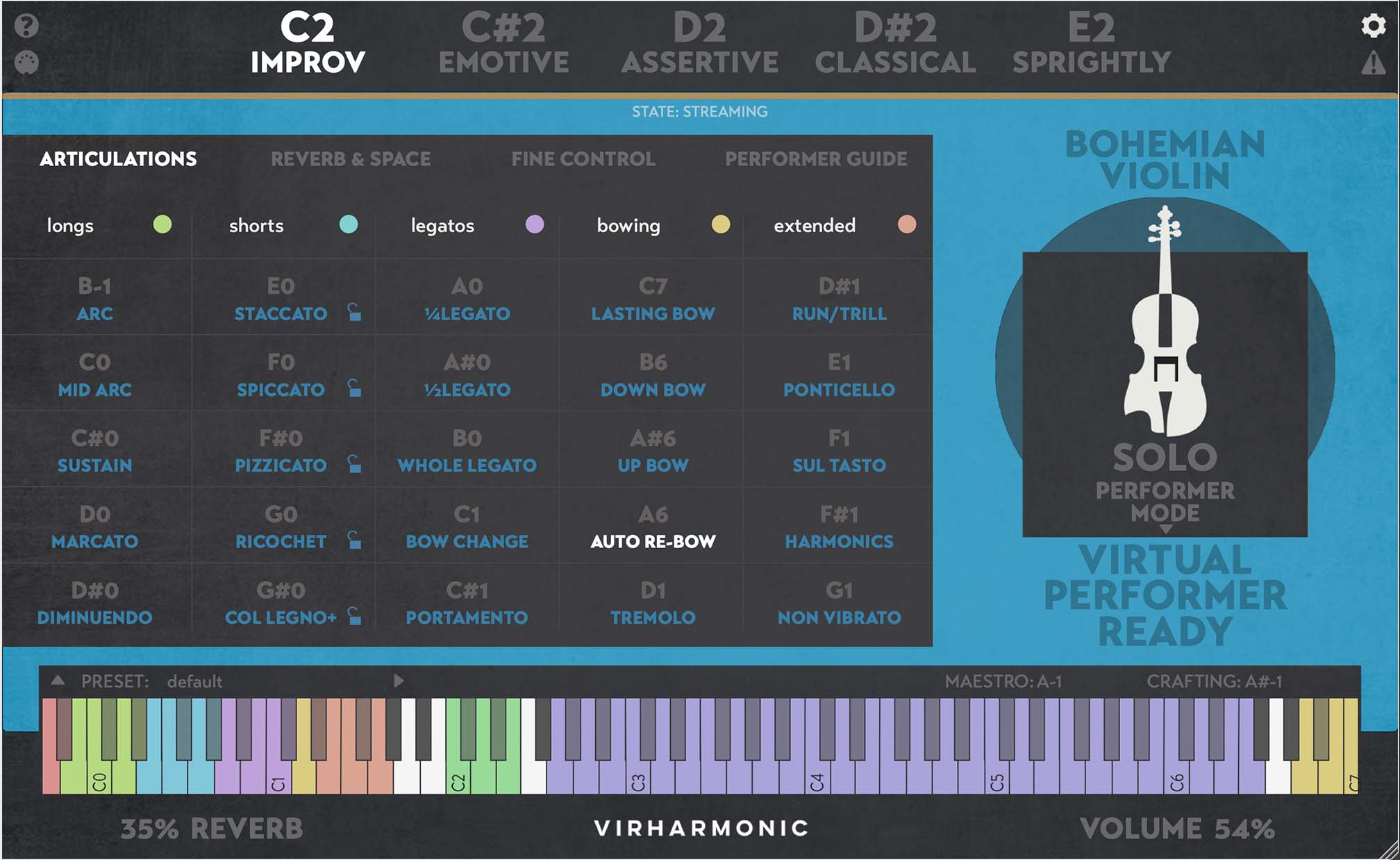Click the lock icon next to Staccato
This screenshot has height=860, width=1400.
(x=354, y=313)
